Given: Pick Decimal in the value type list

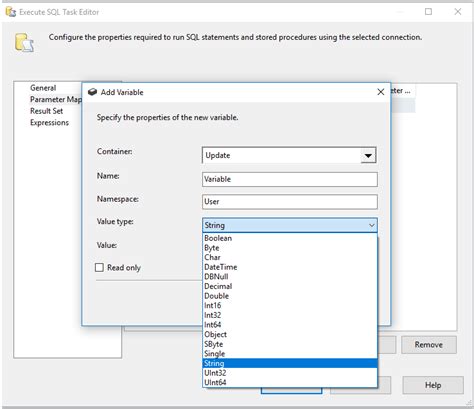Looking at the screenshot, I should (x=290, y=286).
